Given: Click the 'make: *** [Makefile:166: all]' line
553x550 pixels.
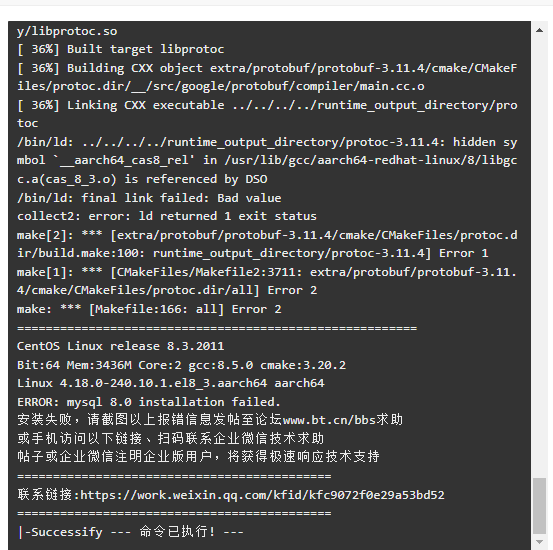Looking at the screenshot, I should click(149, 309).
